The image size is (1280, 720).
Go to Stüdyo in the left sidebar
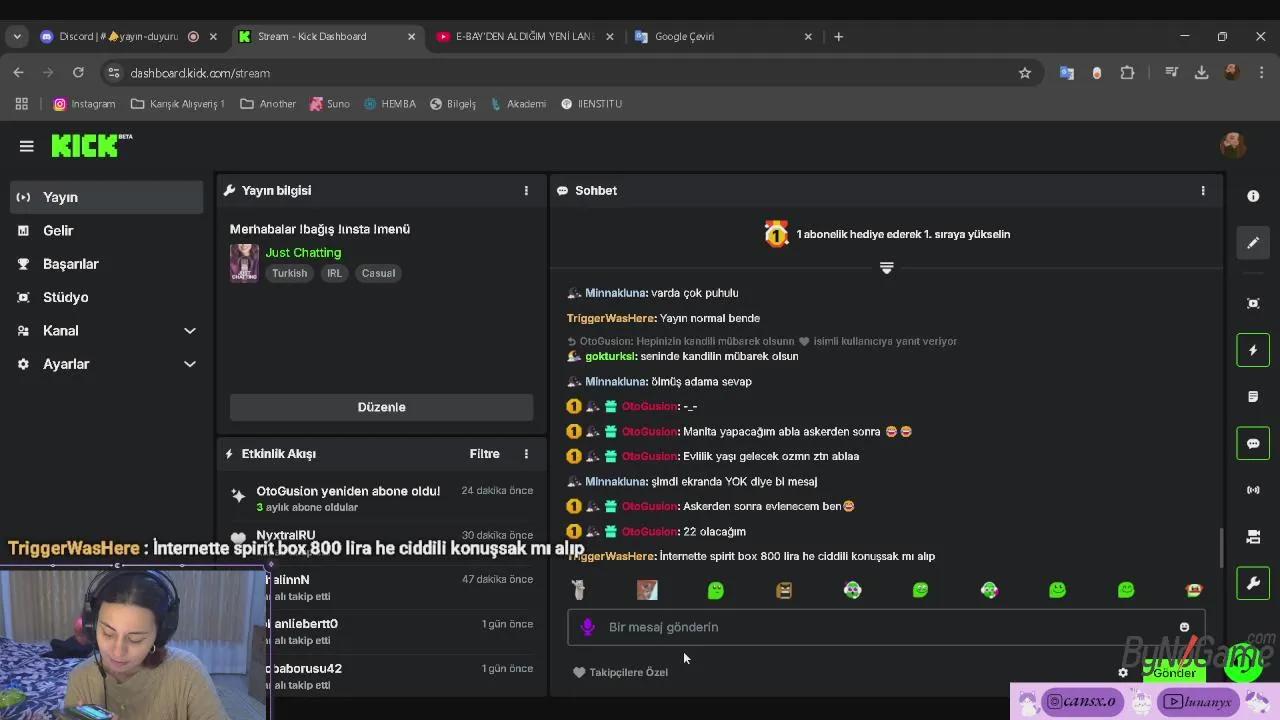[65, 297]
